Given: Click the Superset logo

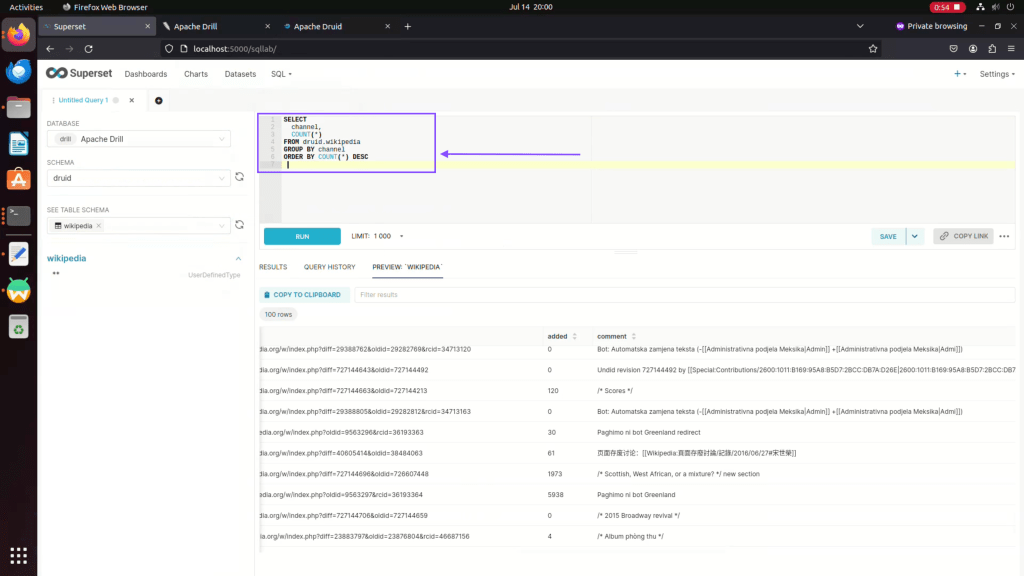Looking at the screenshot, I should pyautogui.click(x=79, y=73).
